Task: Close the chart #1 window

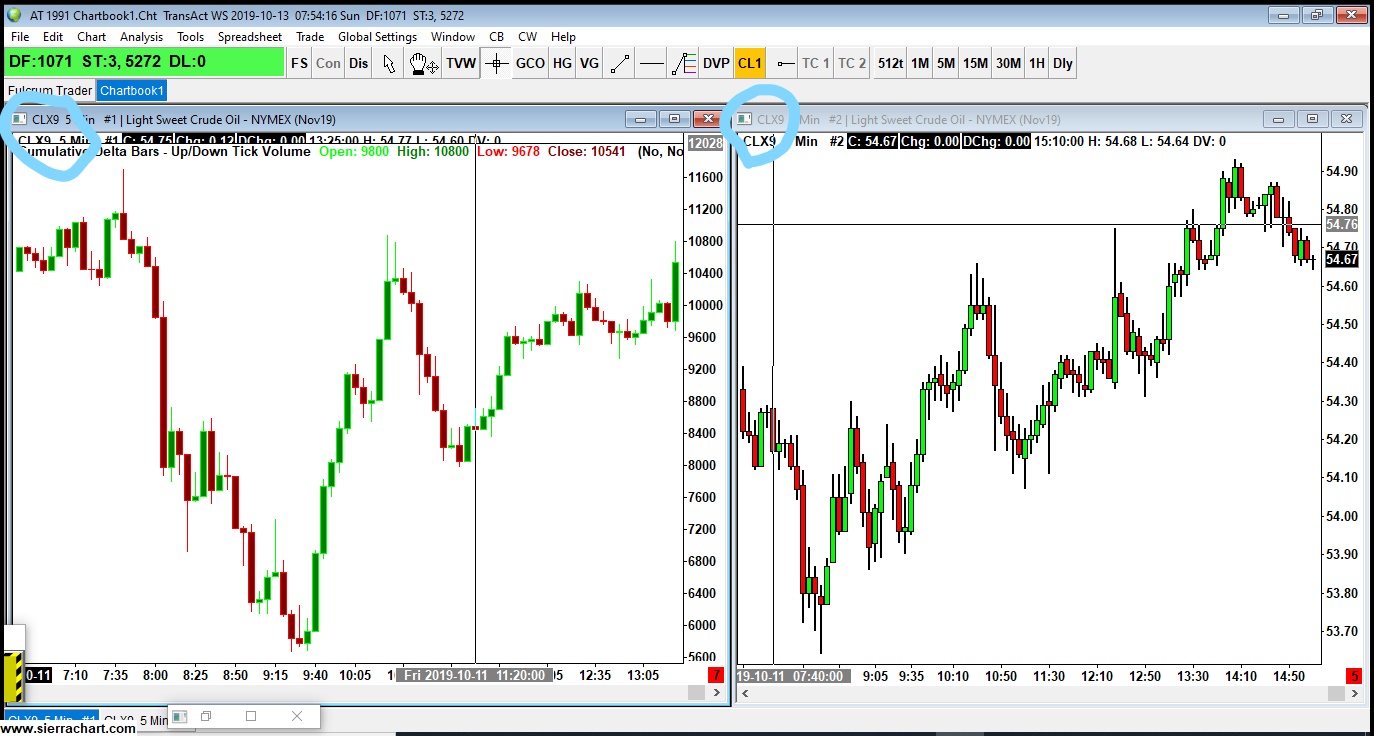Action: 708,119
